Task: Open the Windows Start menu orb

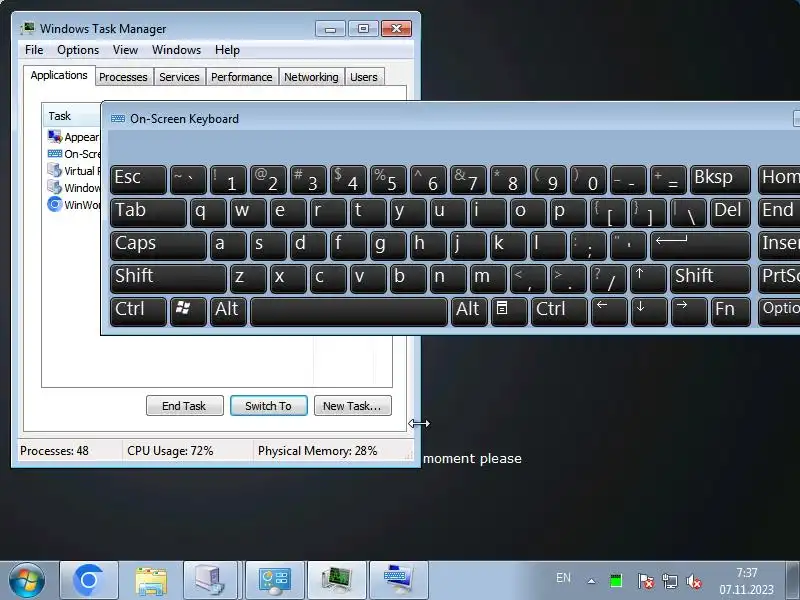Action: (x=26, y=580)
